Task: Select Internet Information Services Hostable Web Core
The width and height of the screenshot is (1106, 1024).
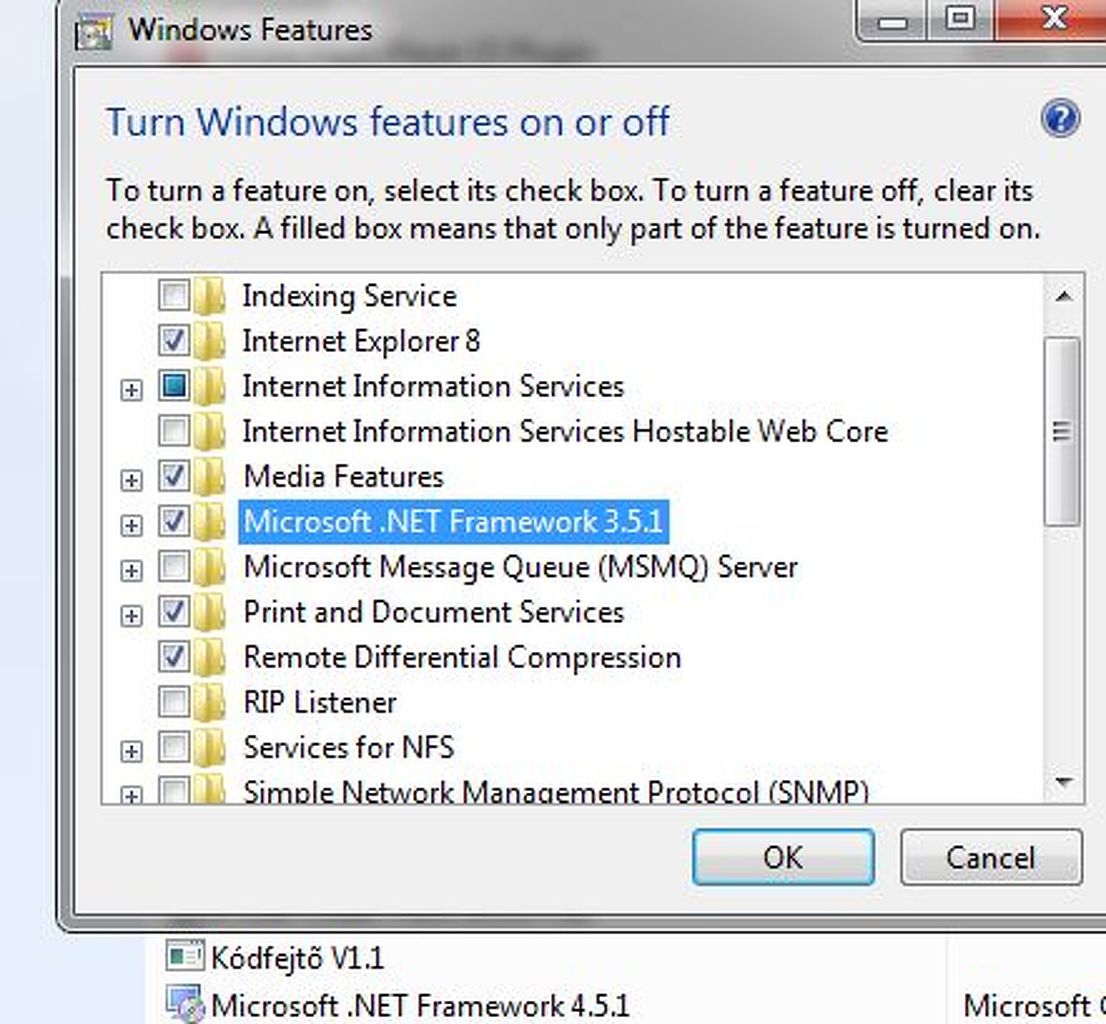Action: [565, 432]
